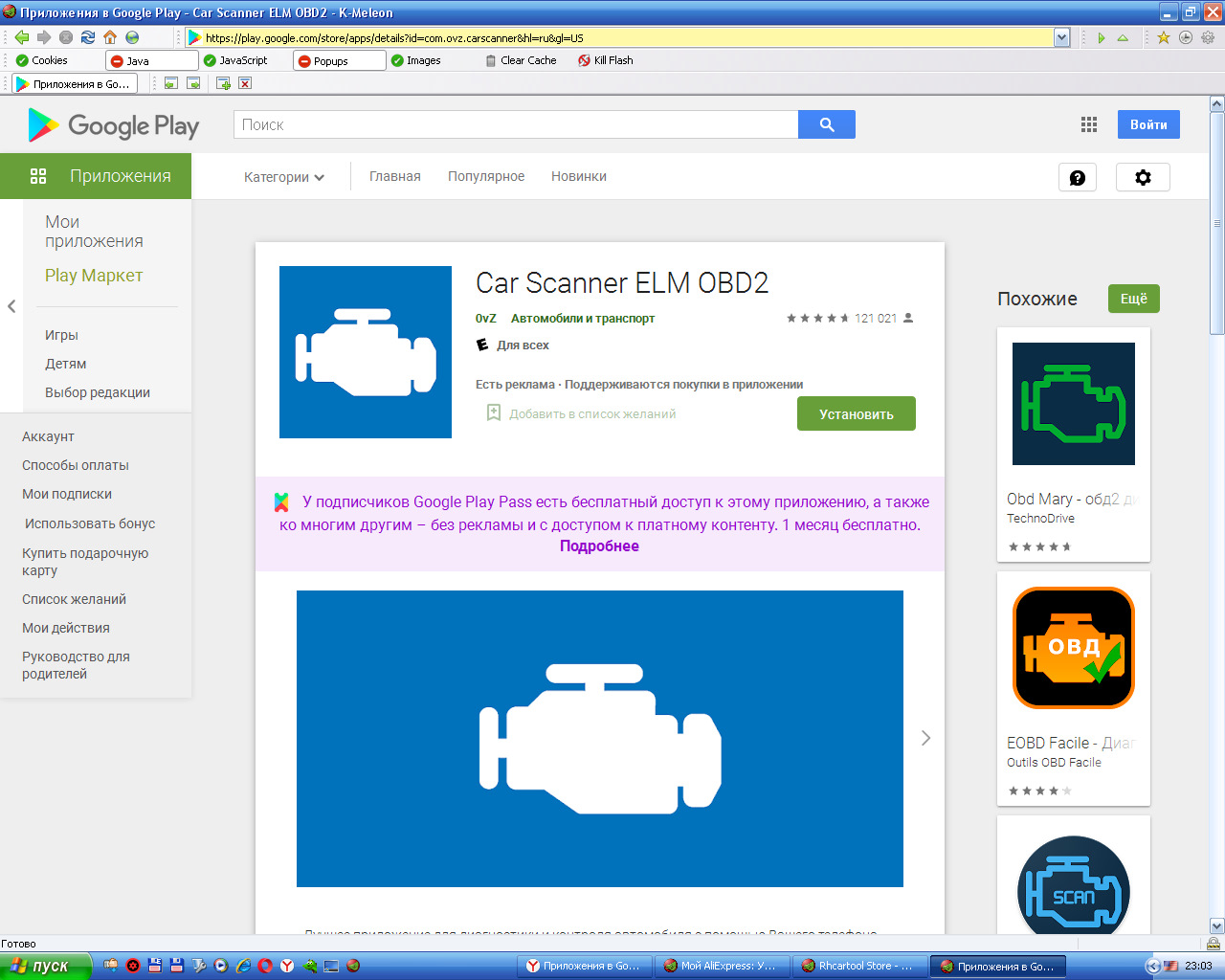This screenshot has height=980, width=1225.
Task: Switch to previous tab icon
Action: pos(171,83)
